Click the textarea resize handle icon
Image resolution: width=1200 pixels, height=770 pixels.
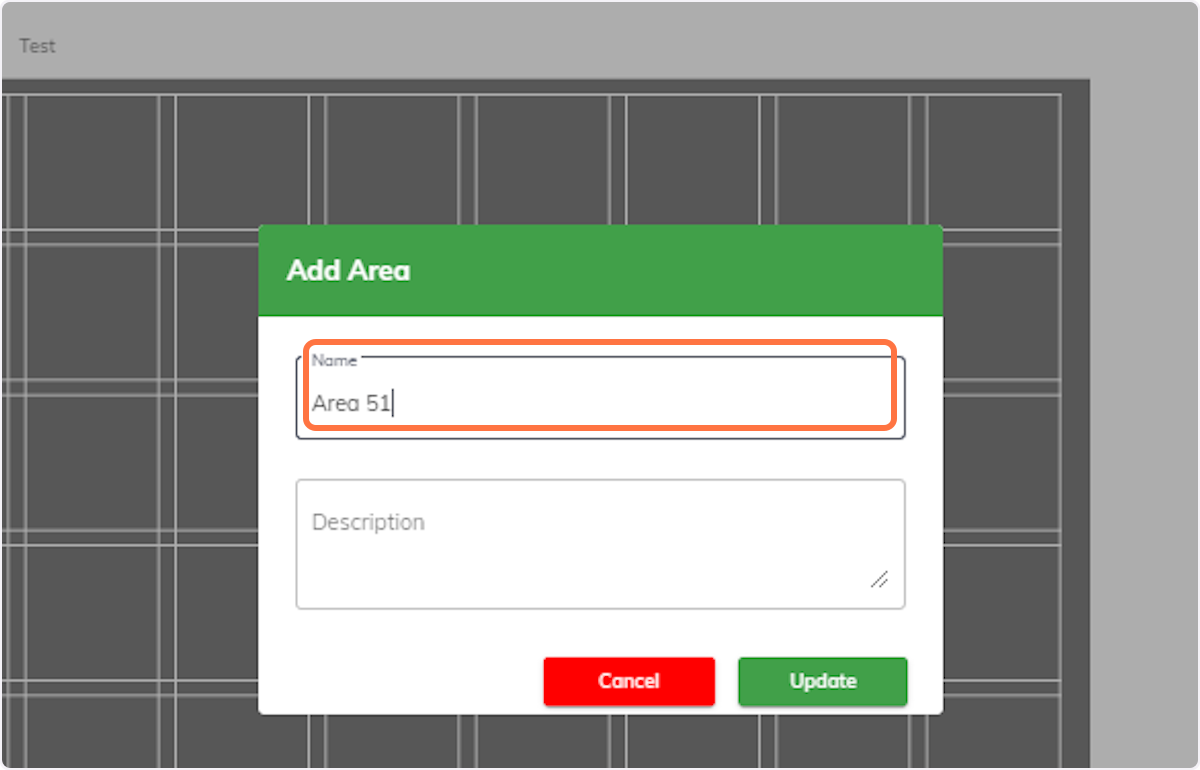click(x=879, y=578)
